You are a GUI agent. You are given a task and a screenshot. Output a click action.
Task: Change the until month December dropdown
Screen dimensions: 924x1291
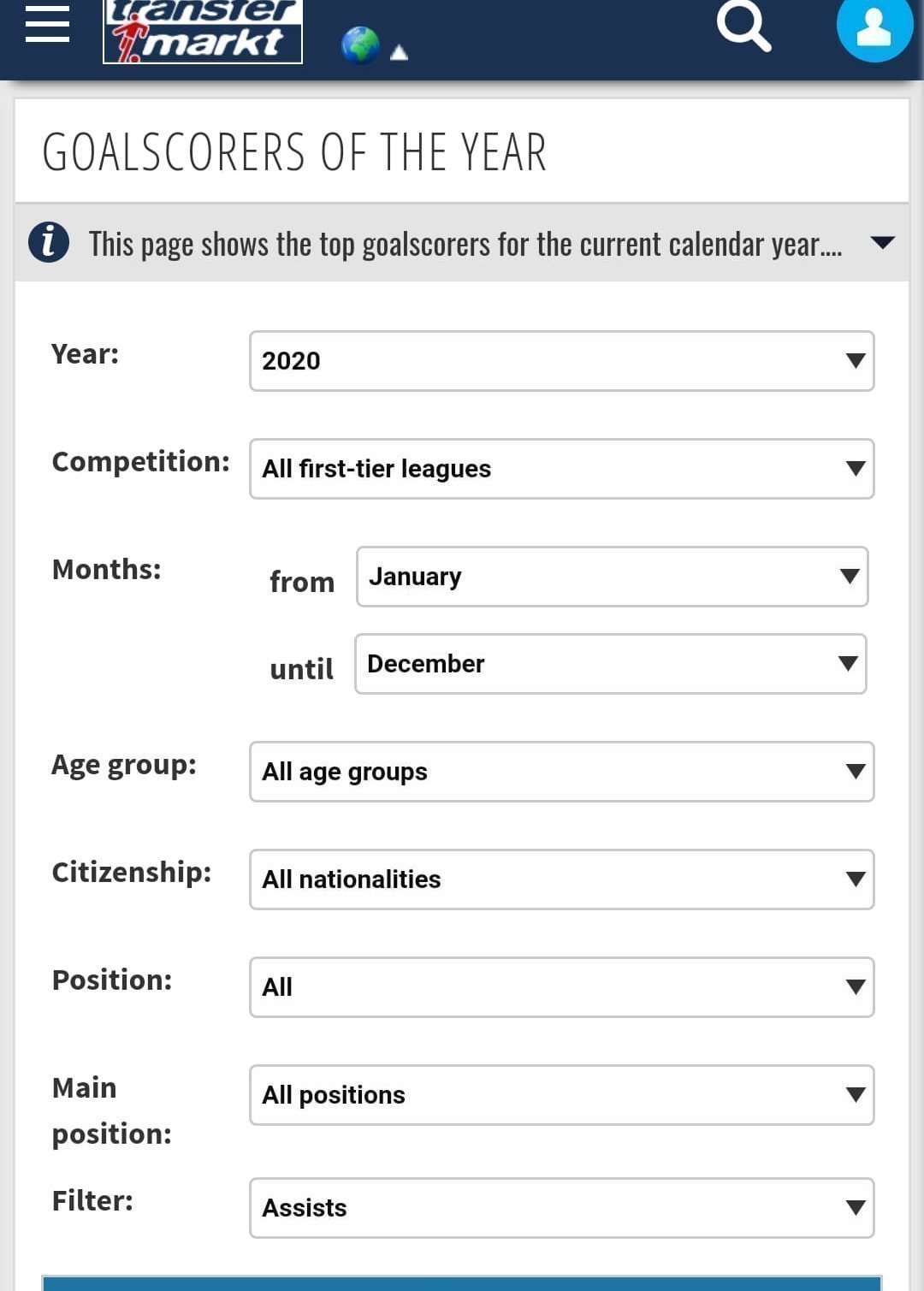610,664
